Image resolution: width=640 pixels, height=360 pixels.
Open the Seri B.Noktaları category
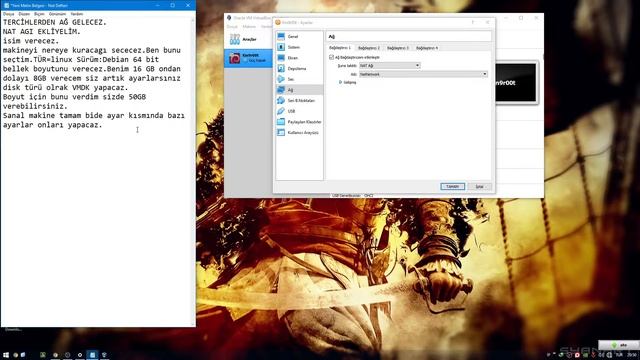(x=299, y=100)
